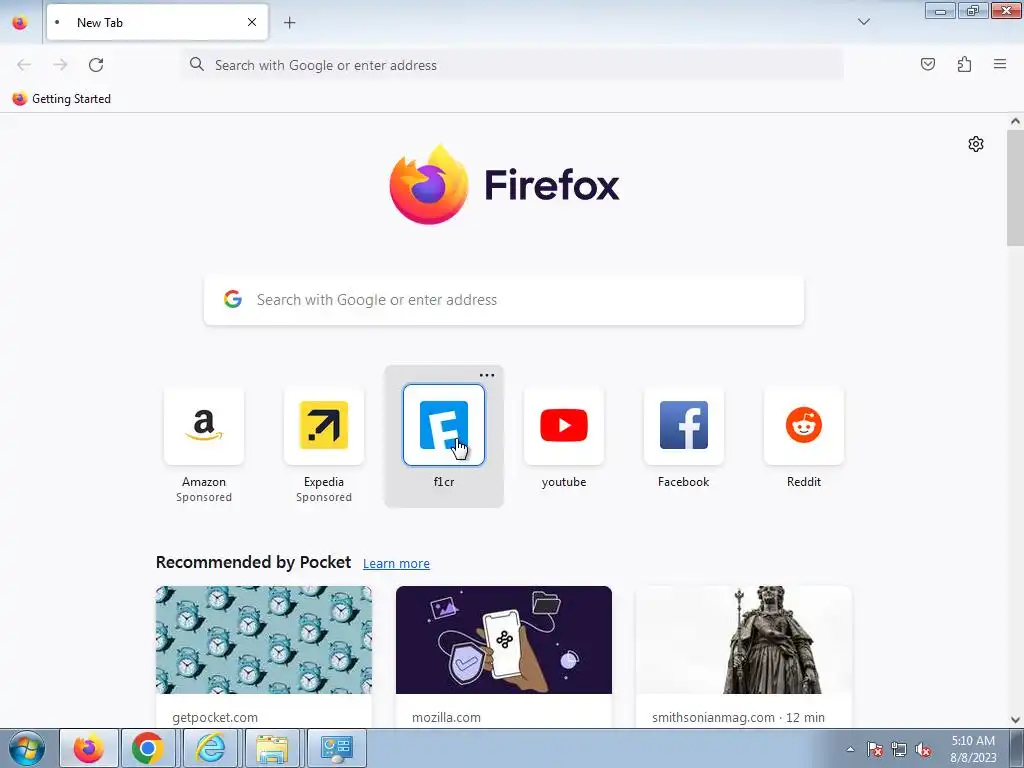Open the Facebook shortcut tile
Screen dimensions: 1024x768
pyautogui.click(x=684, y=426)
